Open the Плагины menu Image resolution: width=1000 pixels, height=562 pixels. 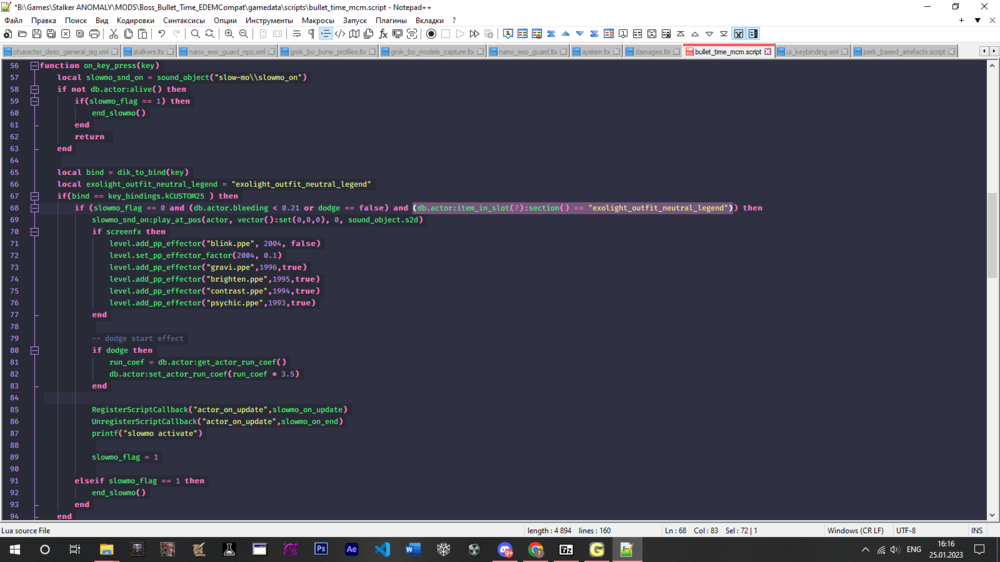[391, 20]
